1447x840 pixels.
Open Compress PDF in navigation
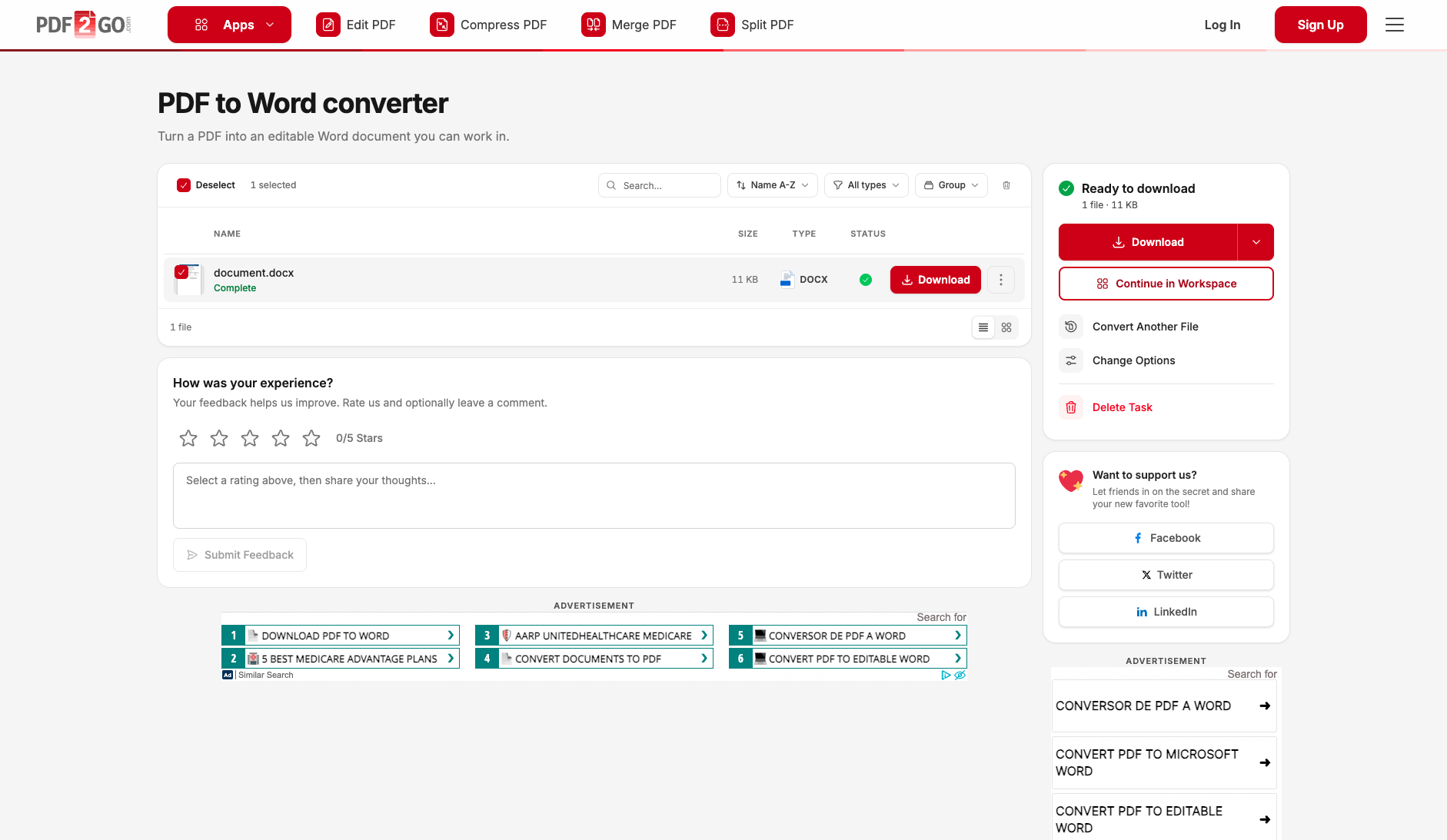(488, 25)
